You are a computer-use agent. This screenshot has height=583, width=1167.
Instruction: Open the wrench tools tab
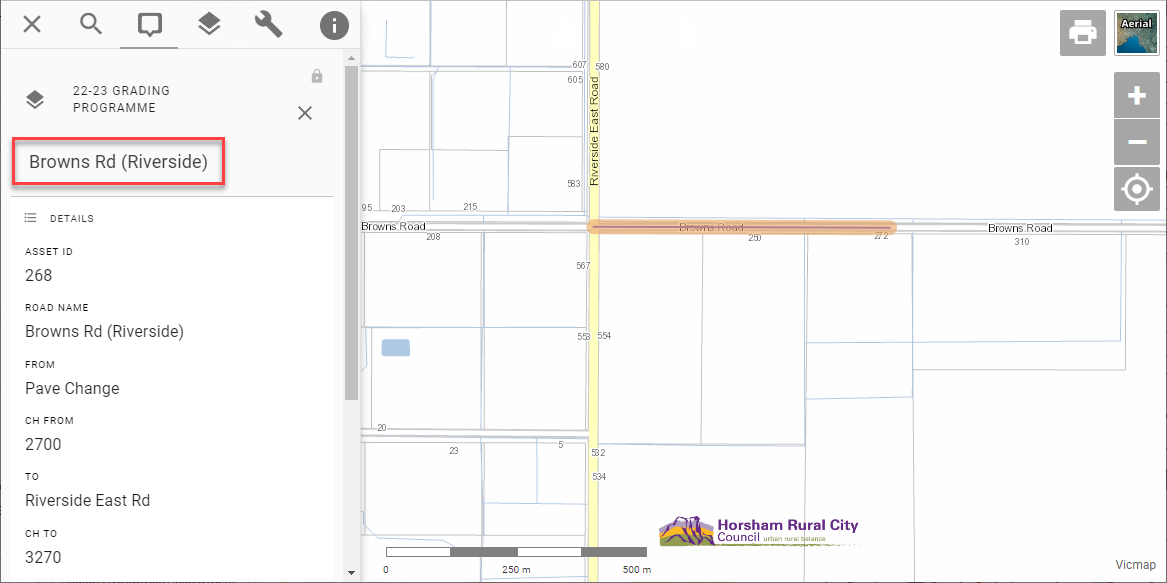268,24
